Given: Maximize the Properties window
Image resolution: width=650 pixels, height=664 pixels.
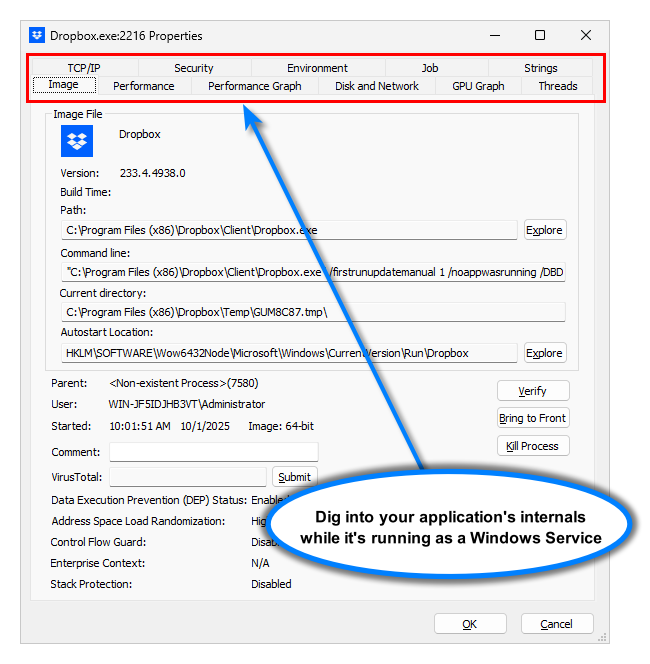Looking at the screenshot, I should [x=540, y=36].
